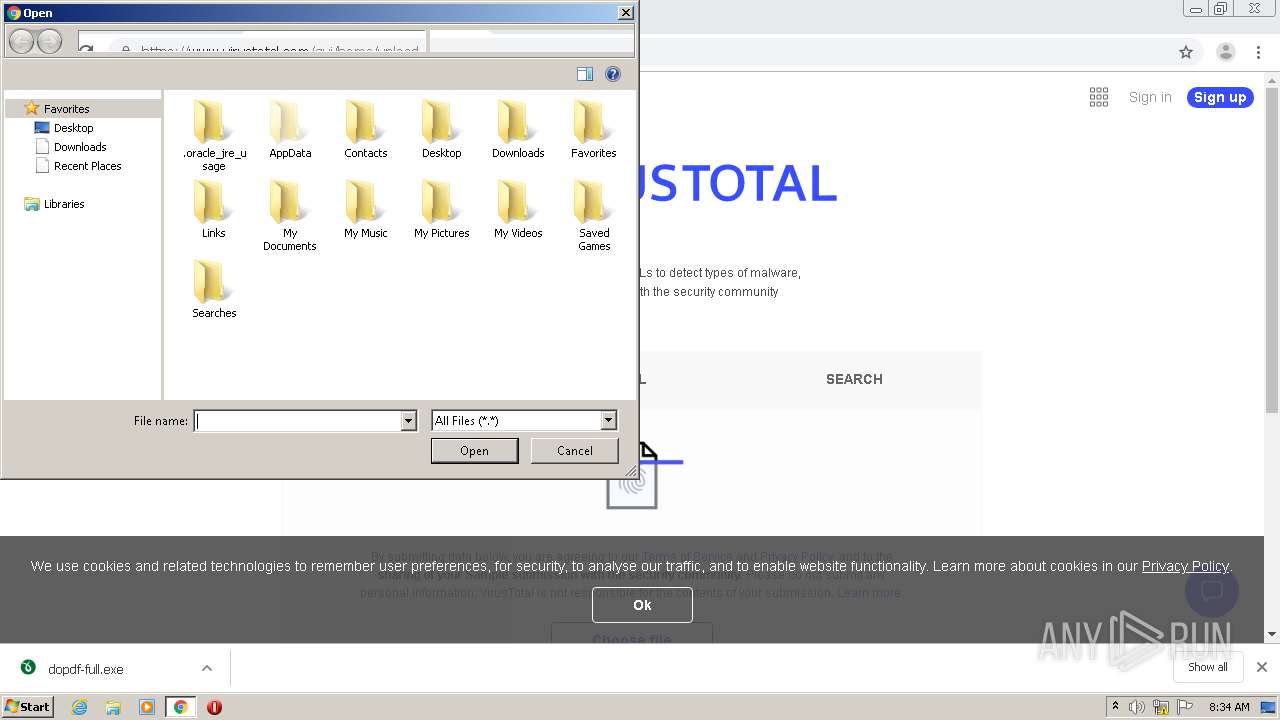Click the Sign in link
Screen dimensions: 1280x720
[x=1150, y=97]
